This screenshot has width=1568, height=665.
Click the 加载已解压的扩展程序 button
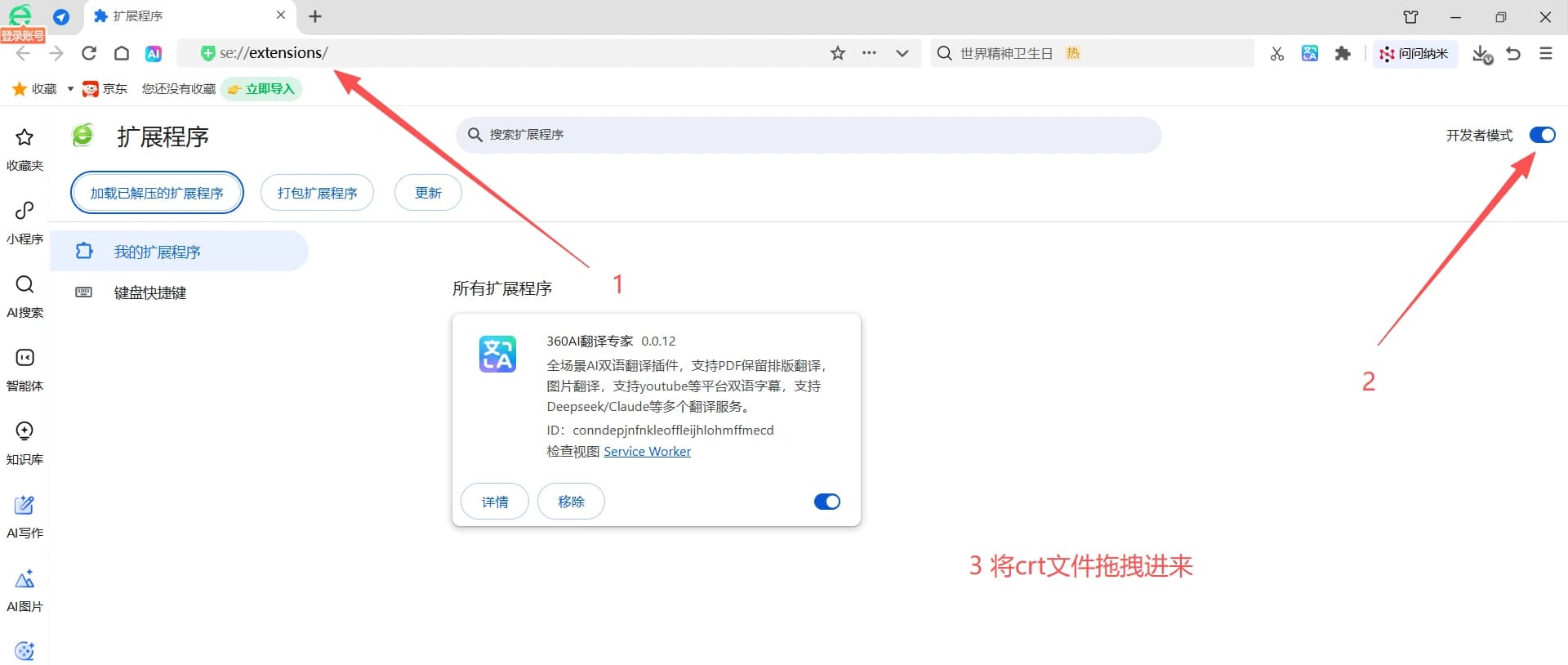[157, 193]
